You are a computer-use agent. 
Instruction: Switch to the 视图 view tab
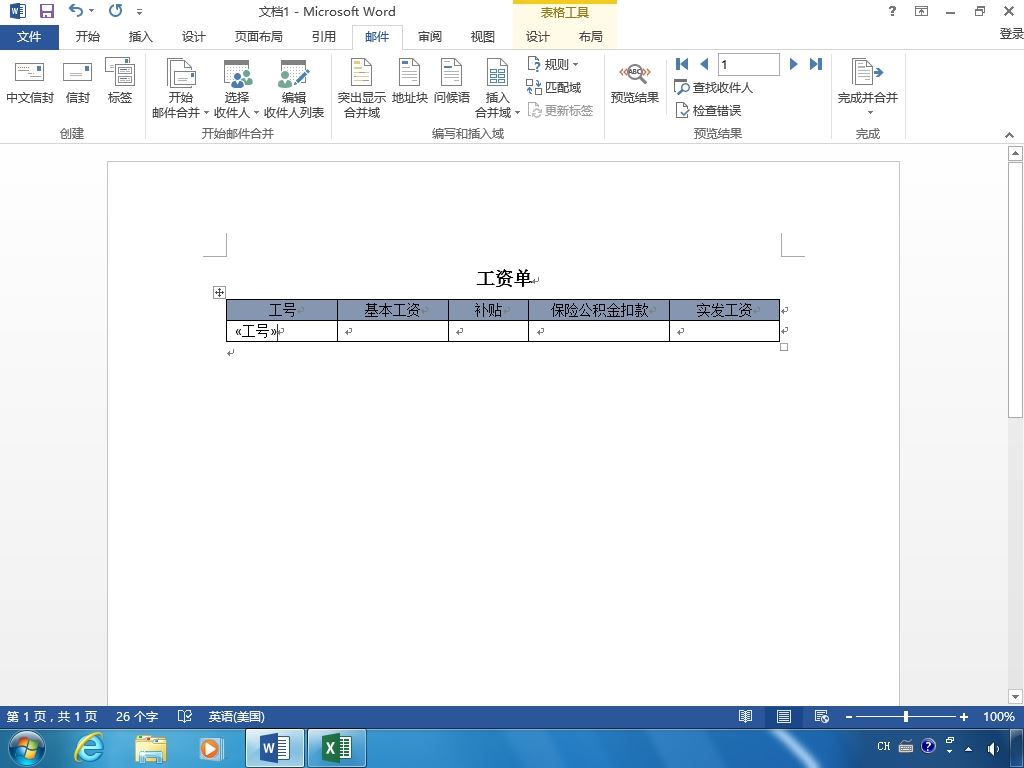[x=483, y=37]
